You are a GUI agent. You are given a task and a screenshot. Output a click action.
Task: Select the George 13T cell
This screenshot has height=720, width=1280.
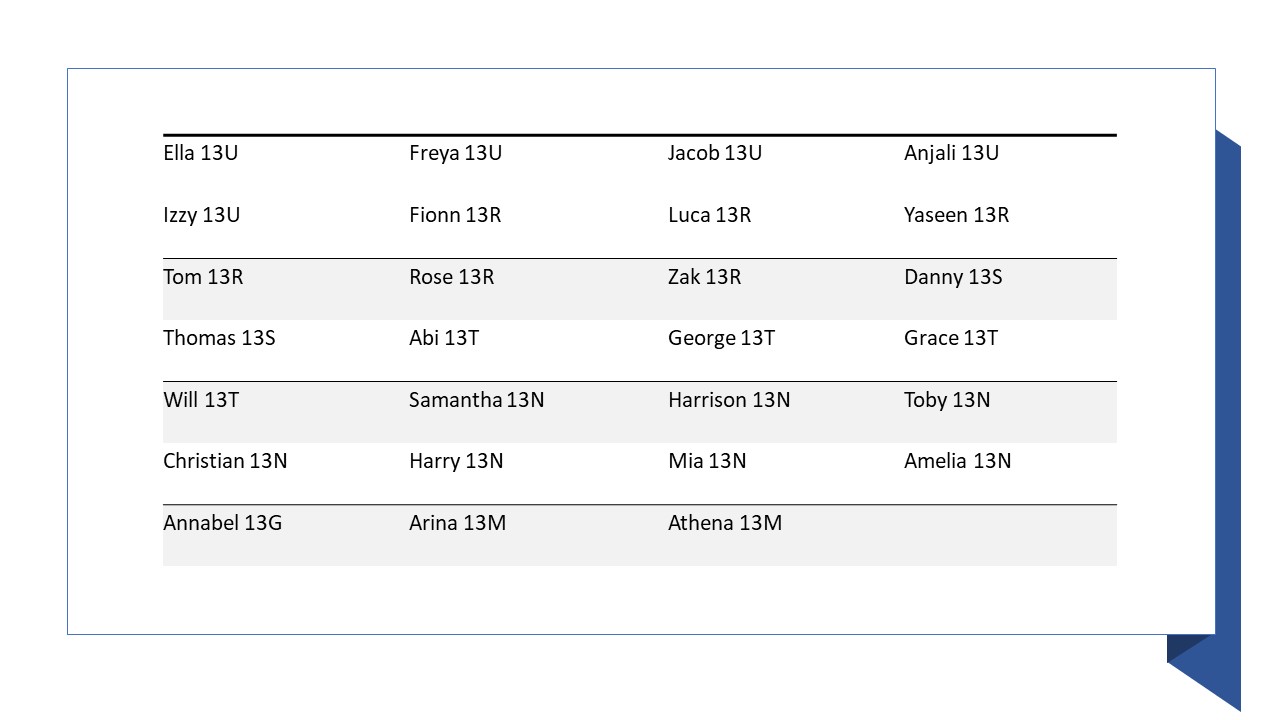point(721,338)
